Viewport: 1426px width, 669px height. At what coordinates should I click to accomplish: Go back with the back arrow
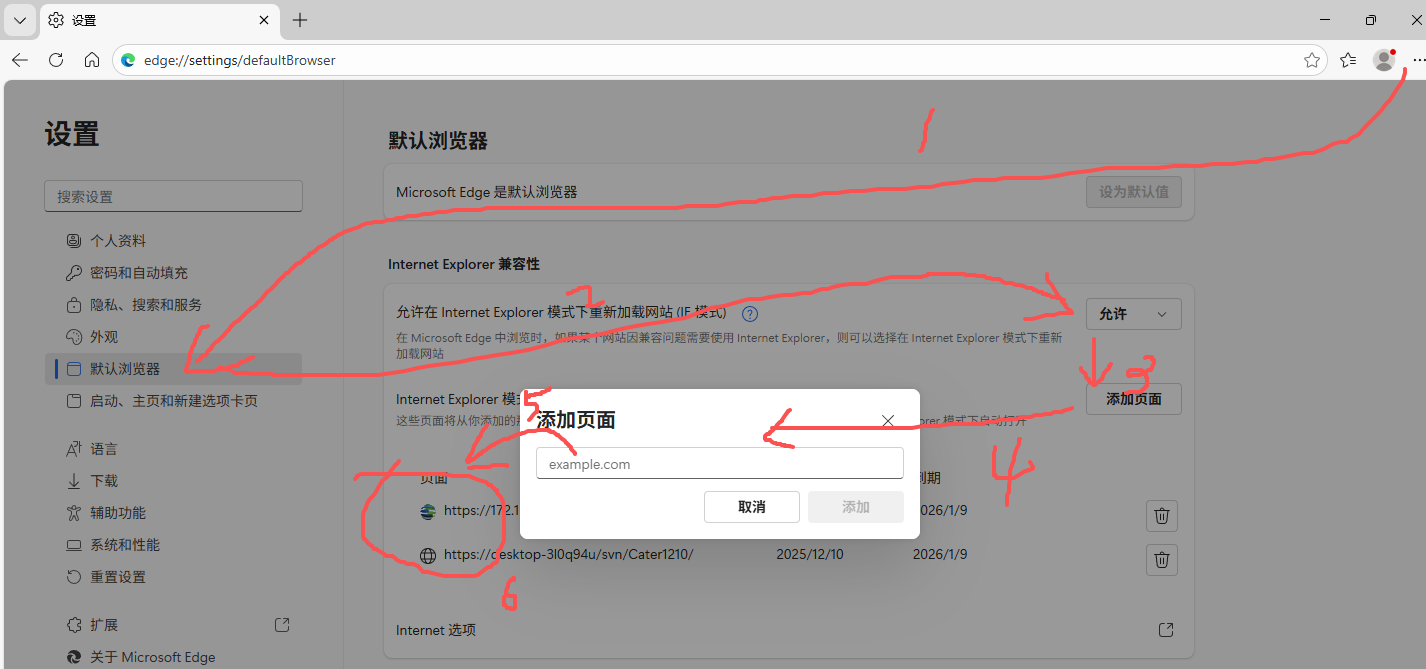tap(20, 60)
